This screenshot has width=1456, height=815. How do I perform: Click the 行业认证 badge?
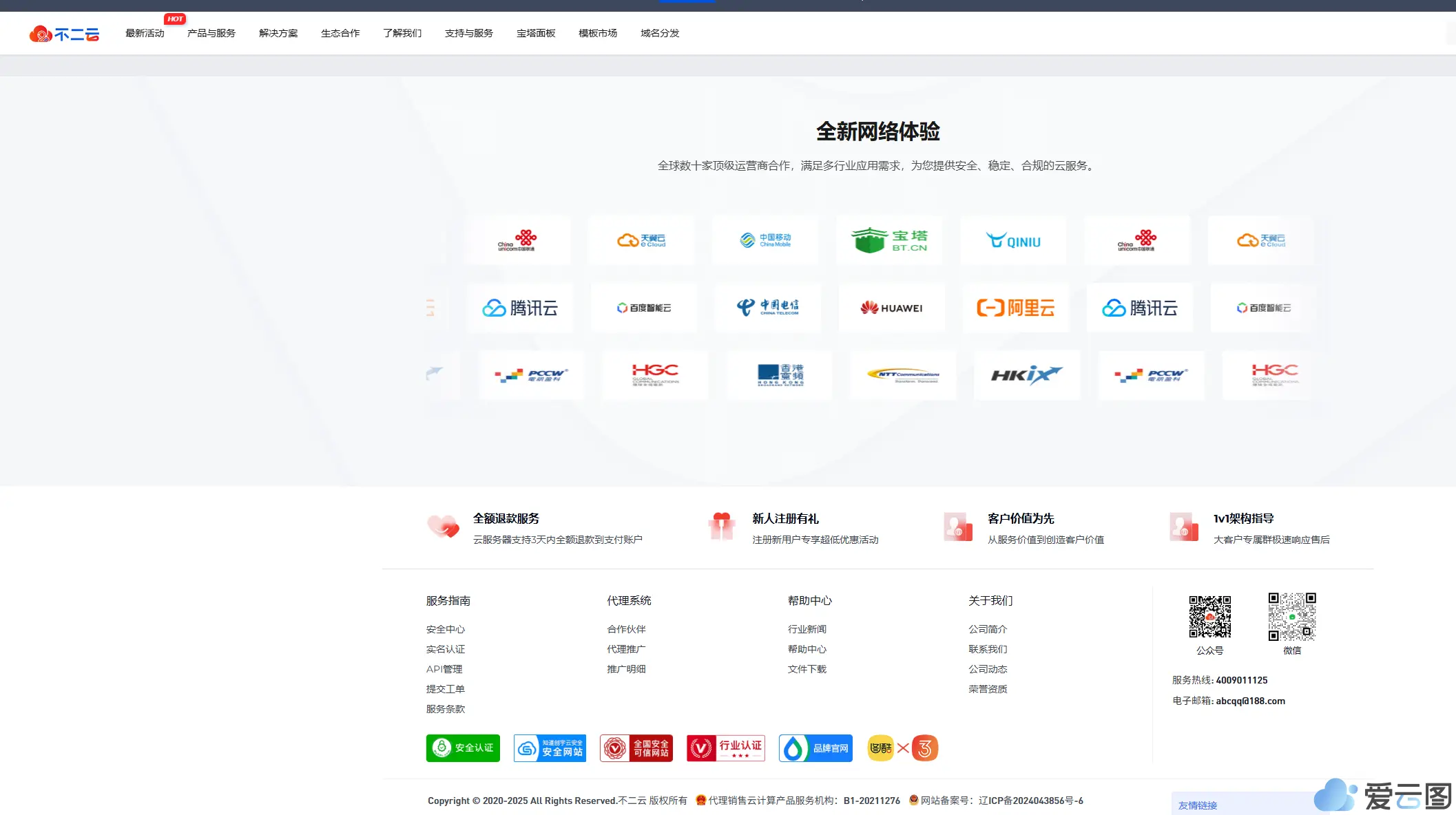pos(726,748)
